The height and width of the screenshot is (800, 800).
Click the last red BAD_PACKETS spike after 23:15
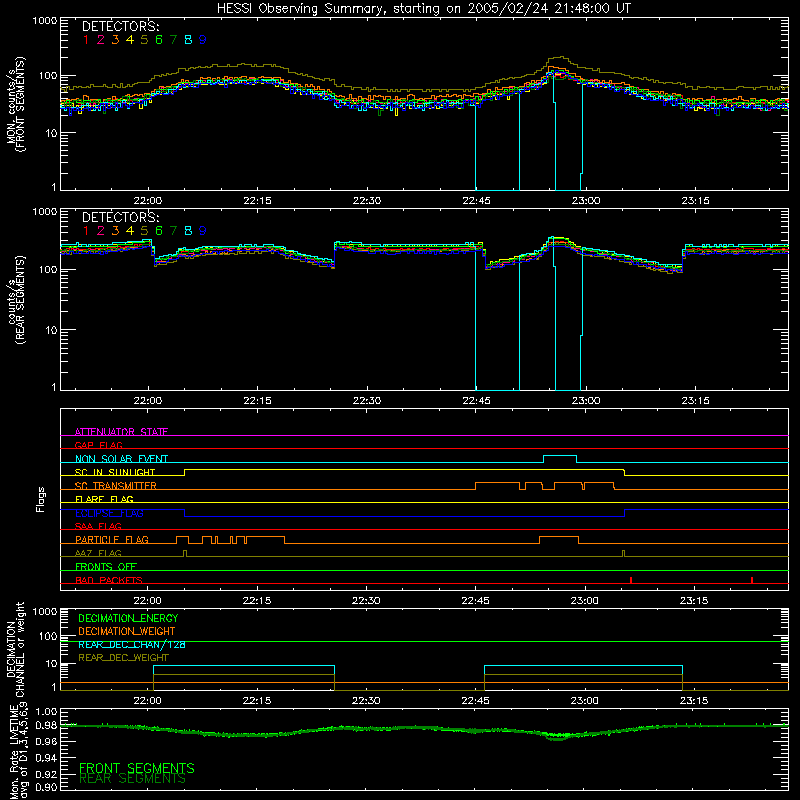[752, 580]
